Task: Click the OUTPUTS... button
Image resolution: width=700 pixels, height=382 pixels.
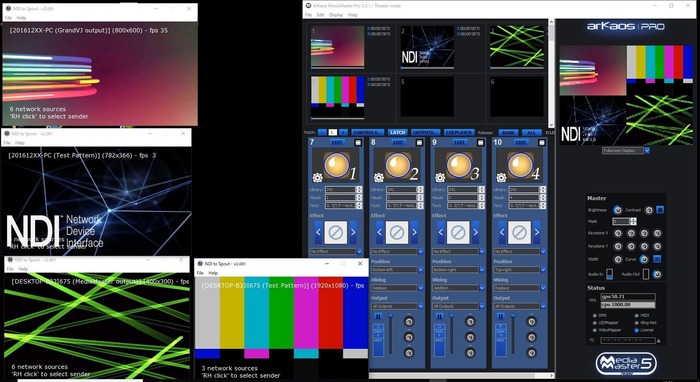Action: (425, 133)
